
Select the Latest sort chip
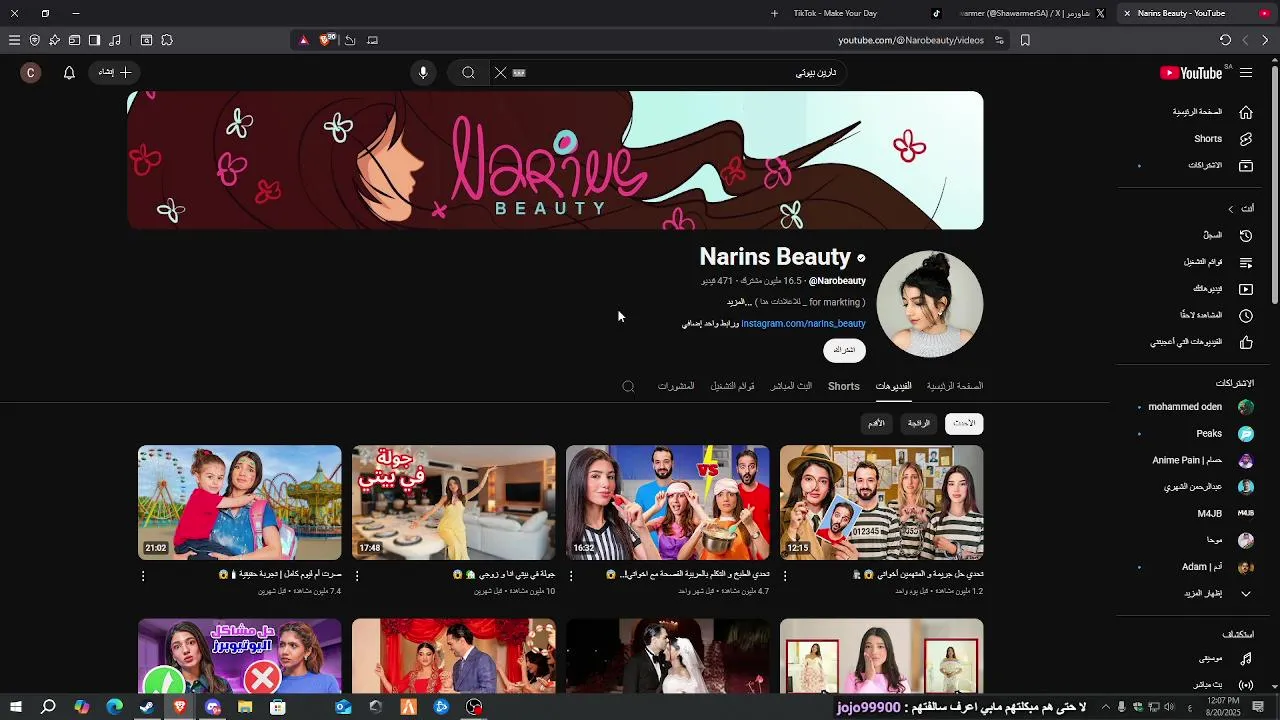click(964, 424)
